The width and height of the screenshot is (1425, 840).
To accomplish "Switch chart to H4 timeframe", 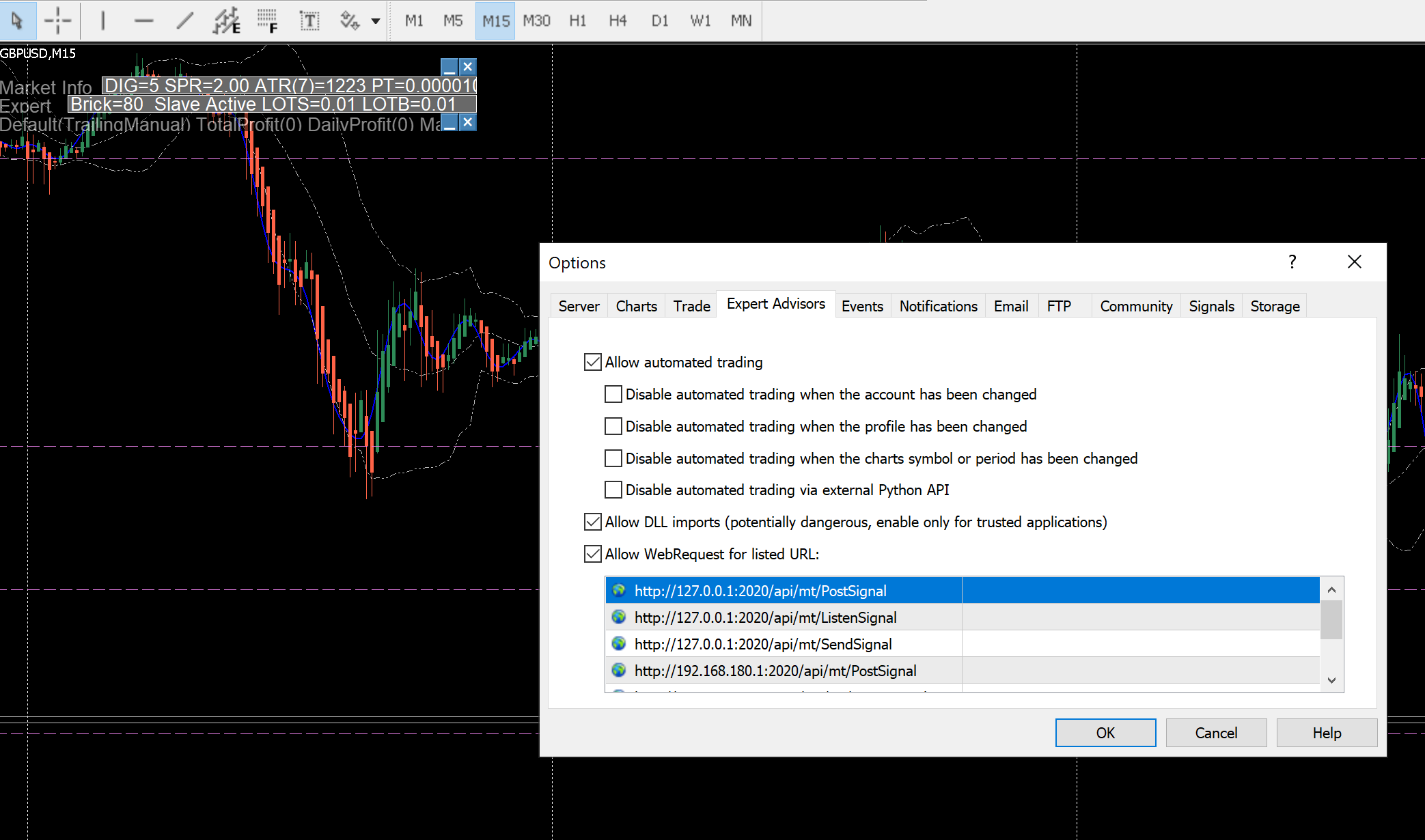I will tap(618, 20).
